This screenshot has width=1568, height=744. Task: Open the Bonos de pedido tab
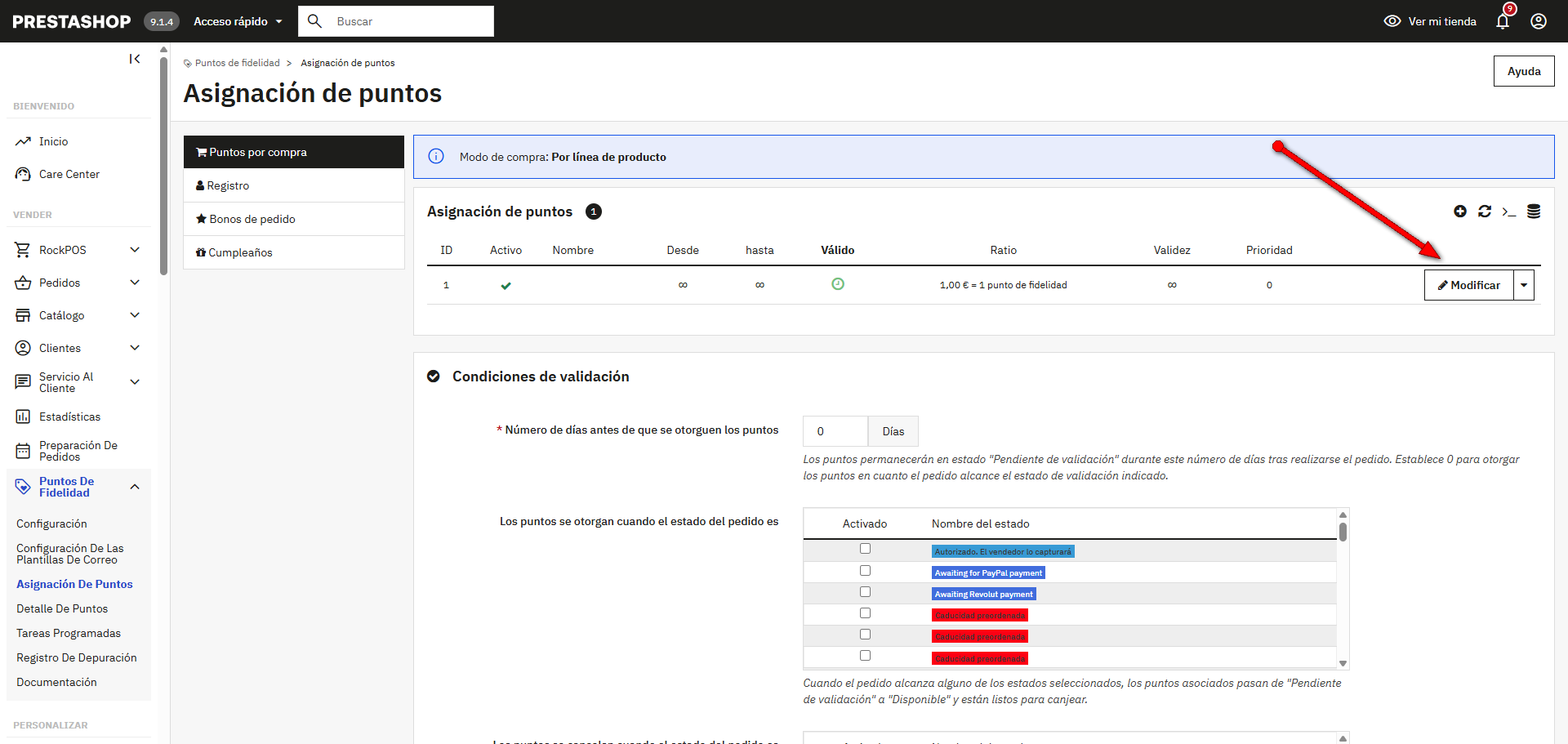(294, 219)
